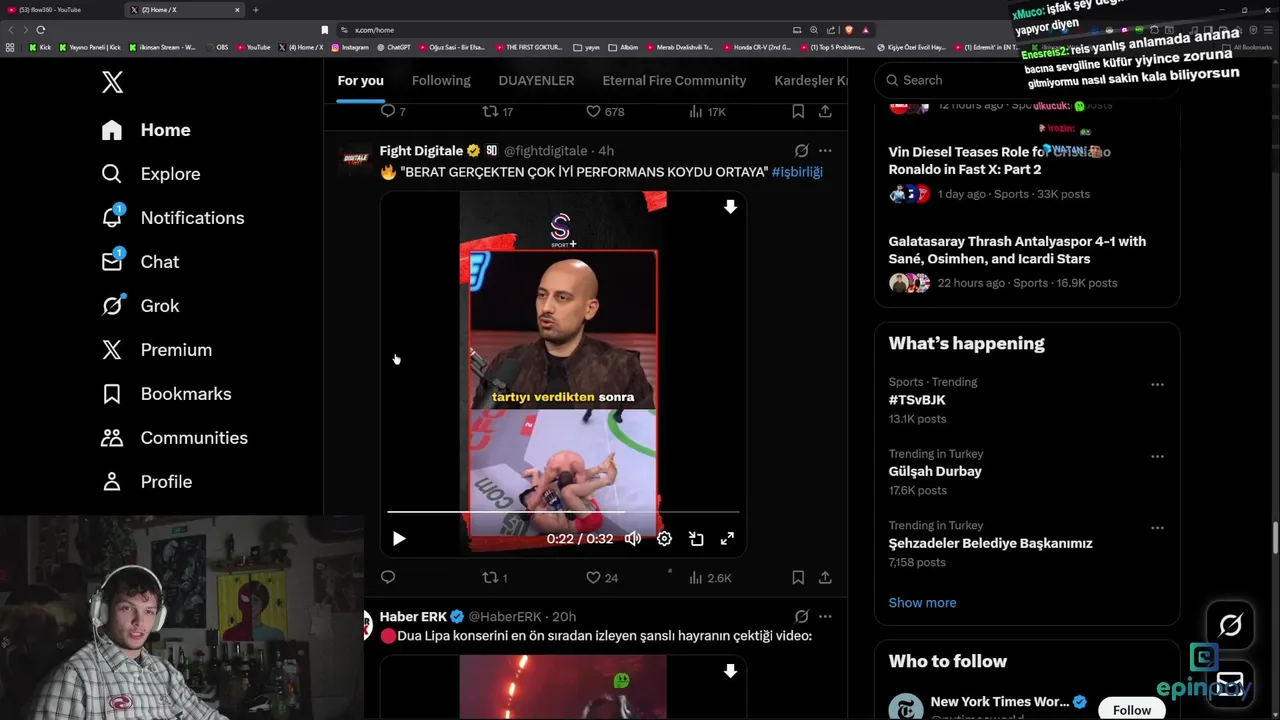Open more menu for #TSvBJK trend
The image size is (1280, 720).
click(x=1157, y=385)
